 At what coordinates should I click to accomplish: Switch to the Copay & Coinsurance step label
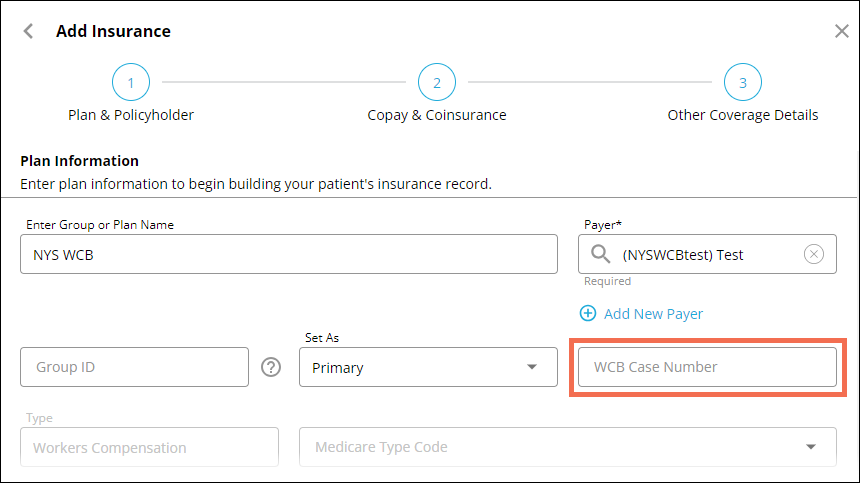coord(437,115)
